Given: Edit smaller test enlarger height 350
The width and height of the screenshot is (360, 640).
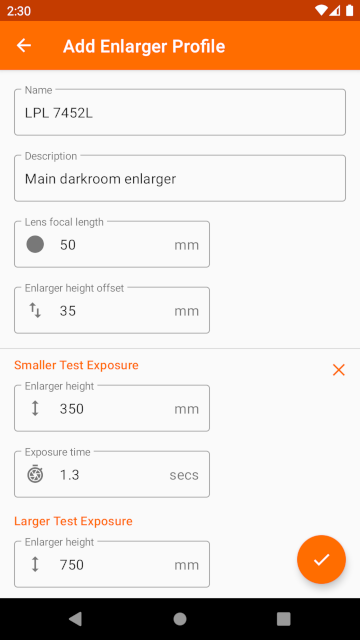Looking at the screenshot, I should [x=112, y=409].
